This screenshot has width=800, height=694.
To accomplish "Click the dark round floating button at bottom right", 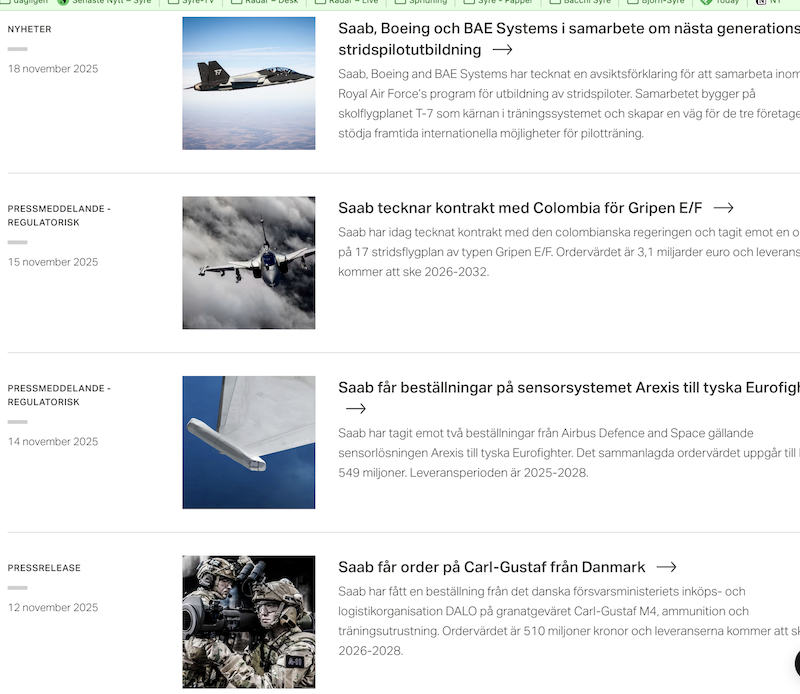I will [x=795, y=663].
